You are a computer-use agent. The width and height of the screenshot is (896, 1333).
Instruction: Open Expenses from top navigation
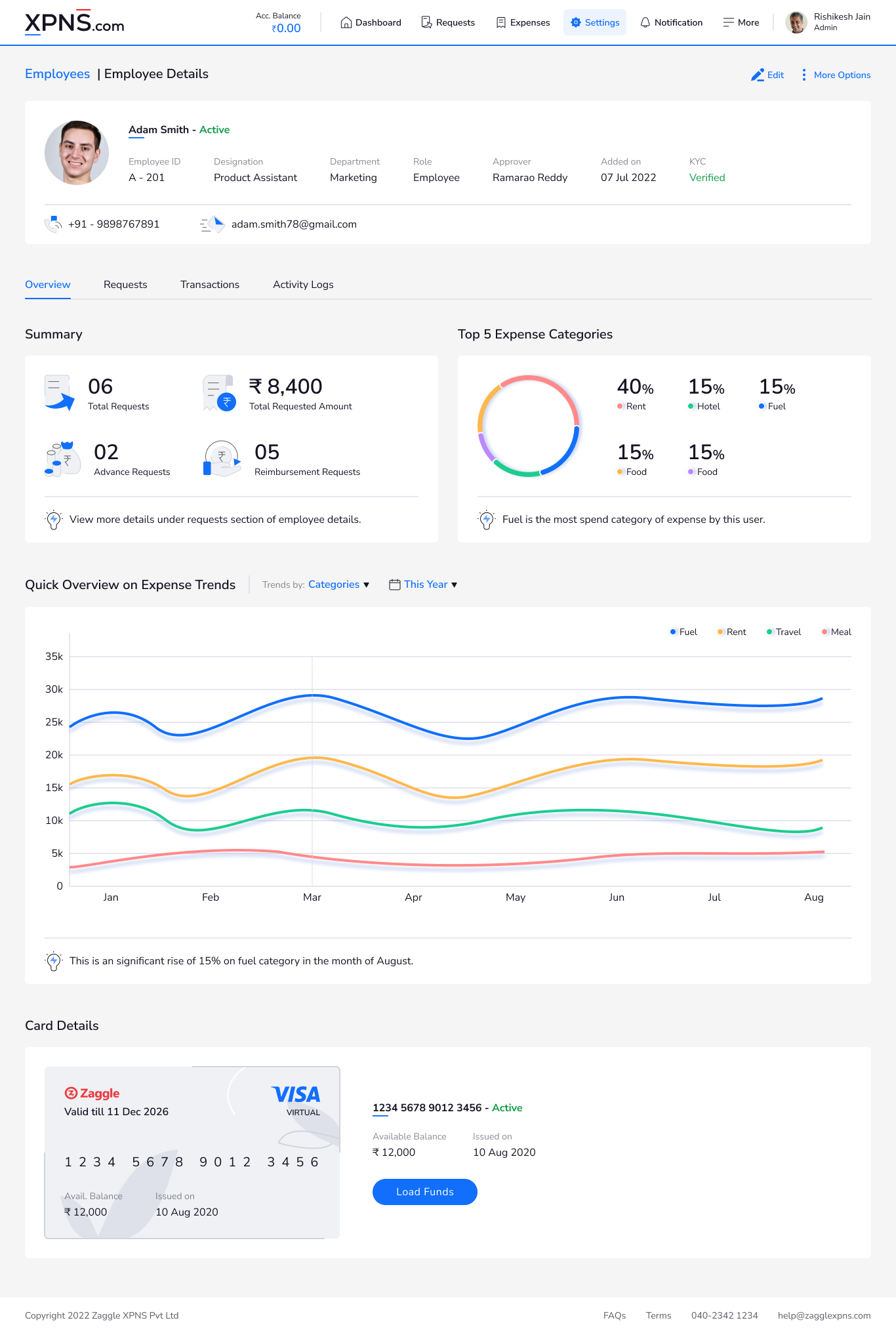523,22
